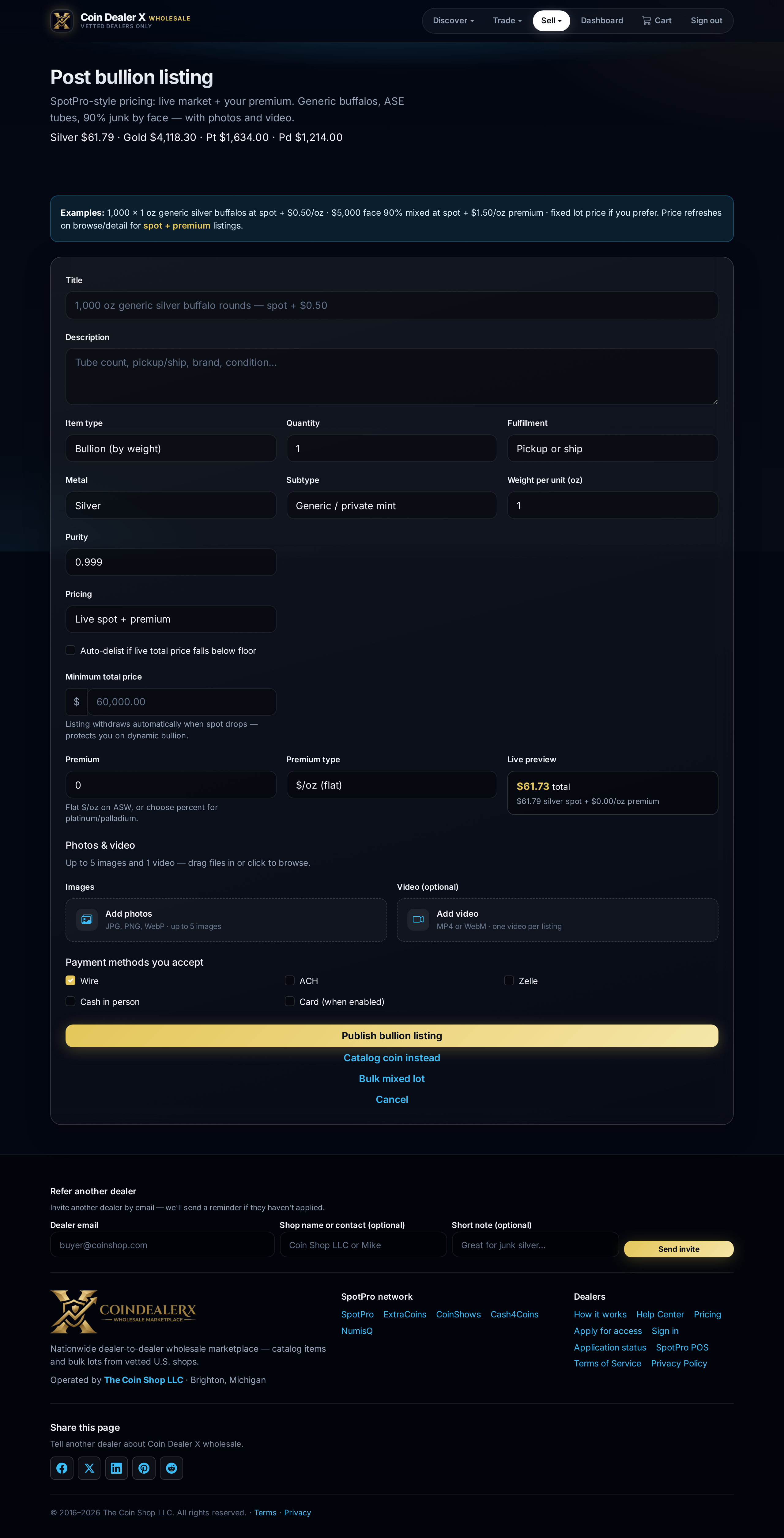Check the ACH payment method
Viewport: 784px width, 1538px height.
point(289,980)
